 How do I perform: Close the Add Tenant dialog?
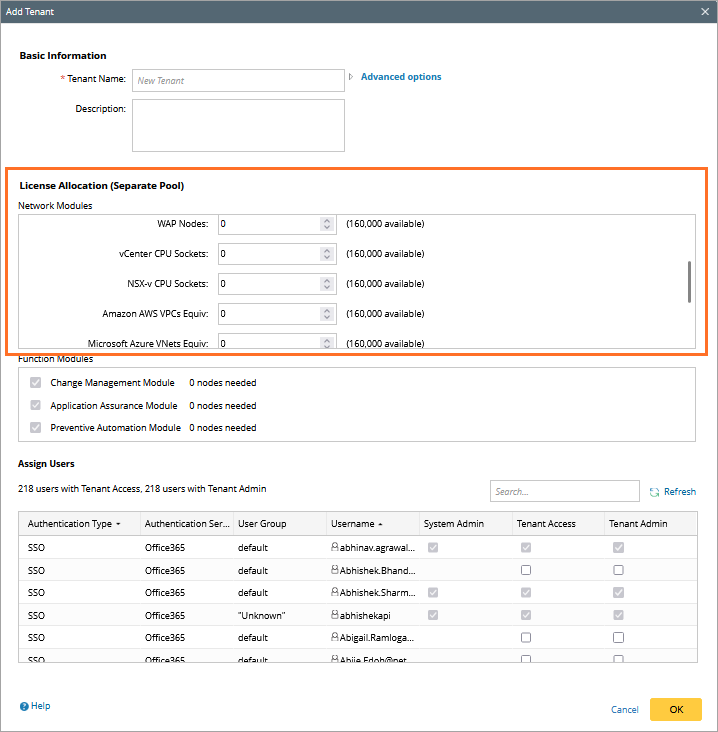(704, 11)
